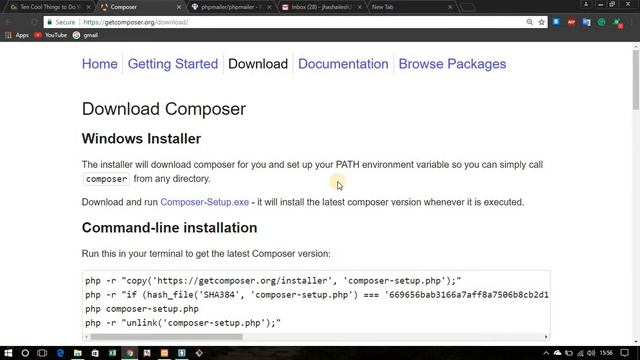
Task: Open the Windows Start menu
Action: tap(8, 353)
